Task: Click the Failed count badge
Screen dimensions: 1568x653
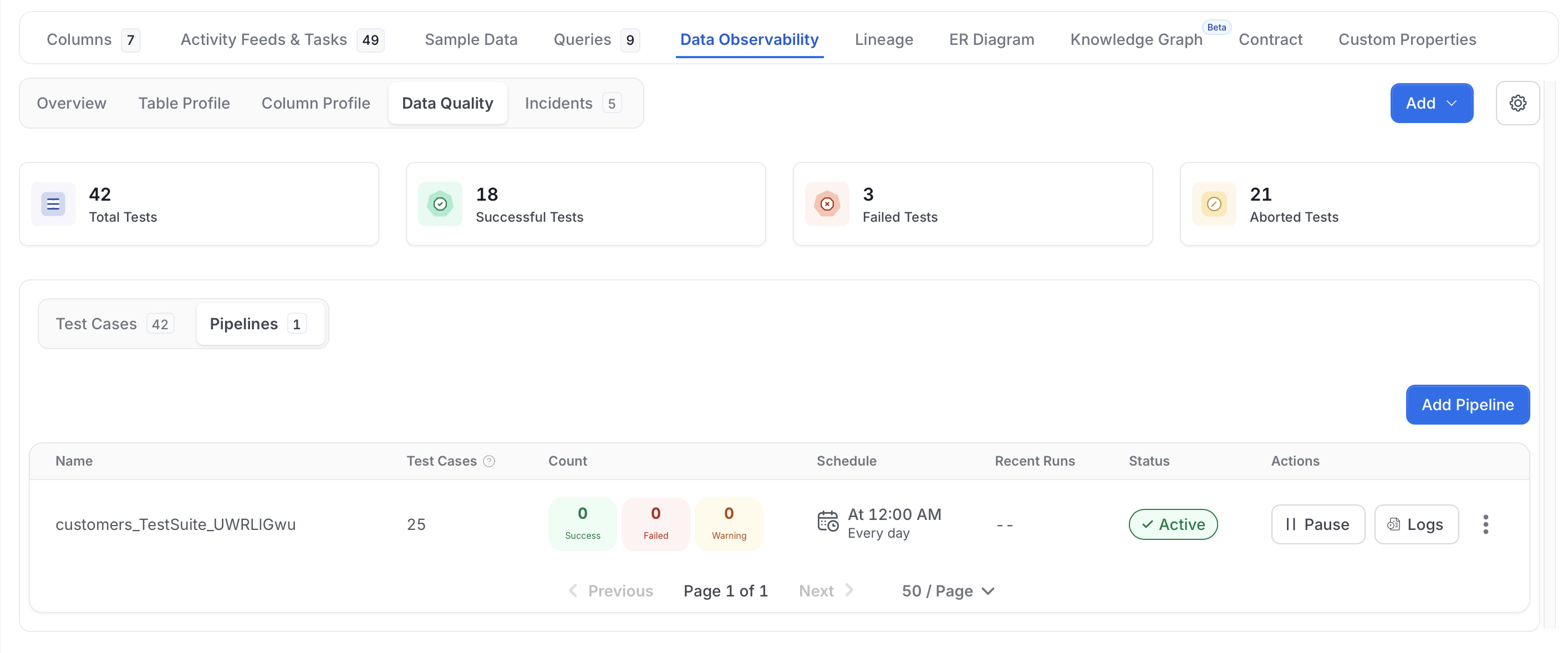Action: pos(655,524)
